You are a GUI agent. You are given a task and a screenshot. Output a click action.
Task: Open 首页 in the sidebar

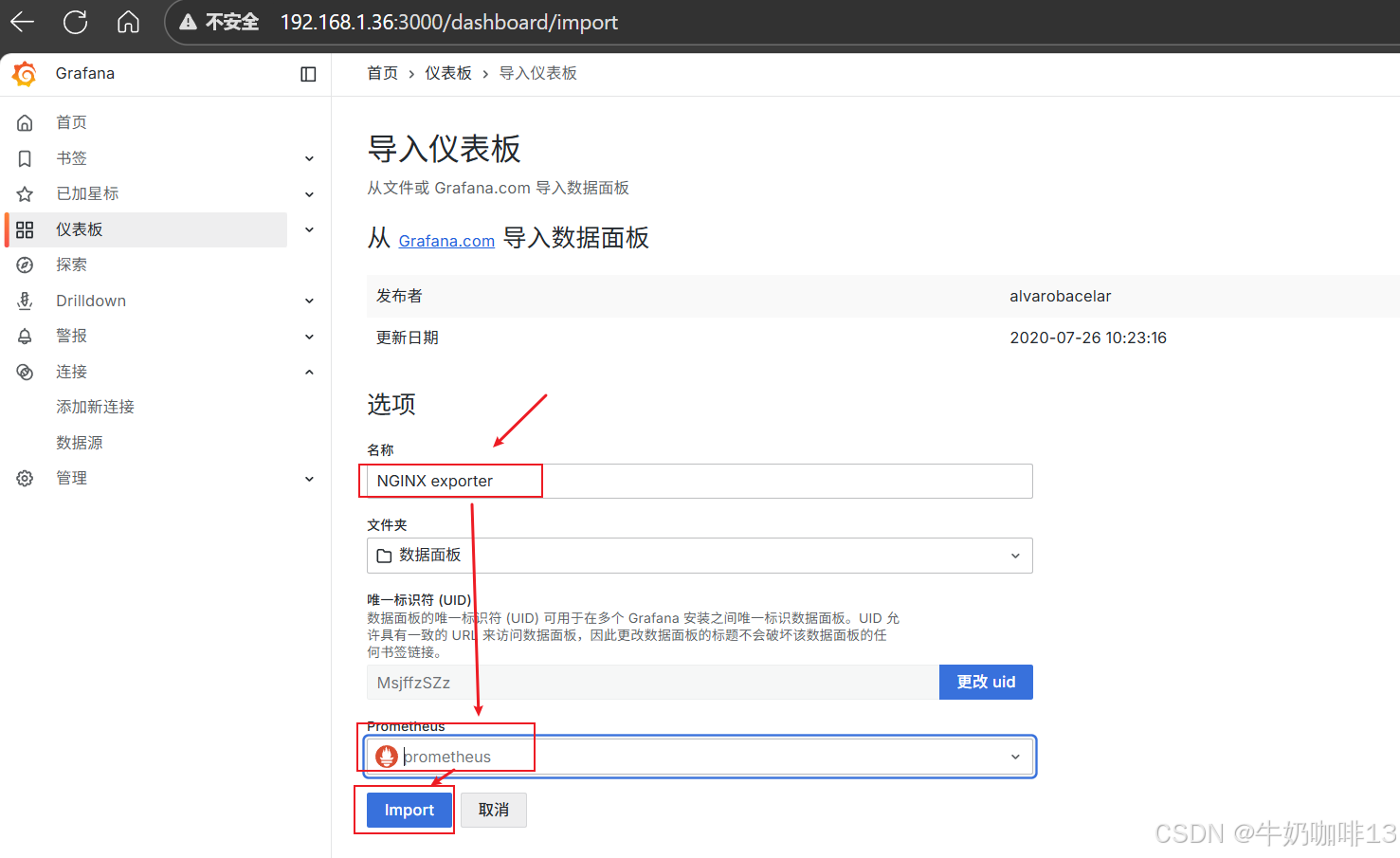71,122
